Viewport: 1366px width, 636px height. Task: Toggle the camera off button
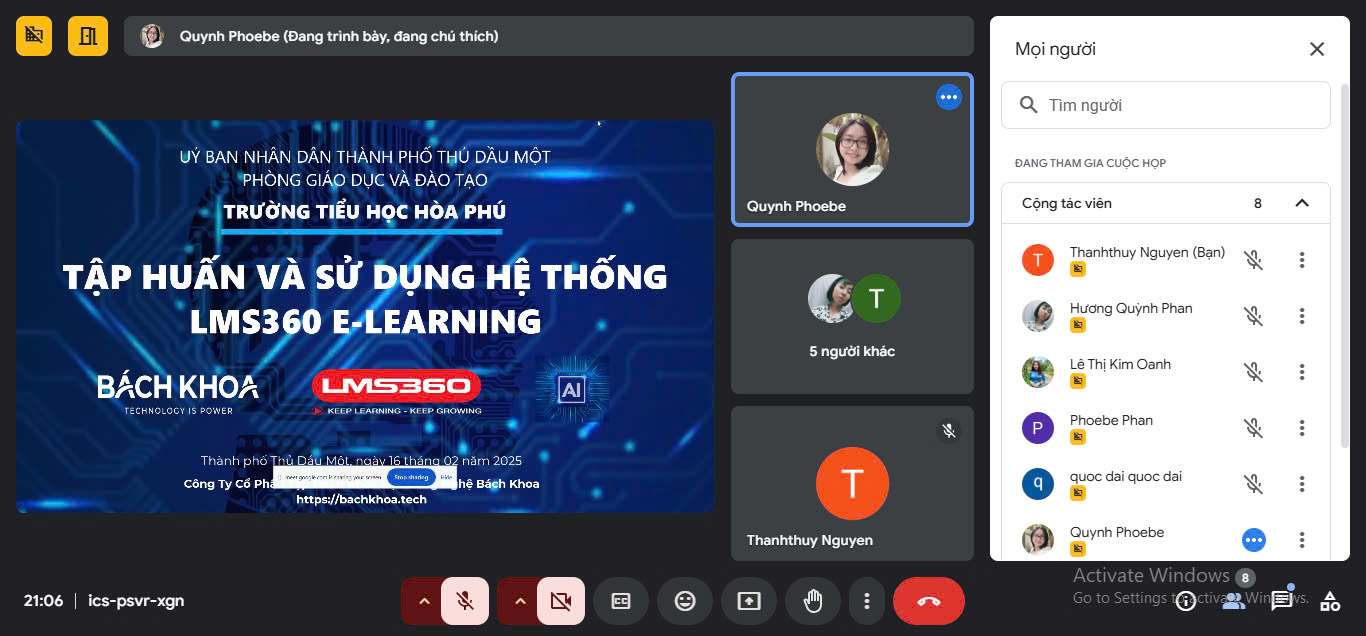(560, 601)
